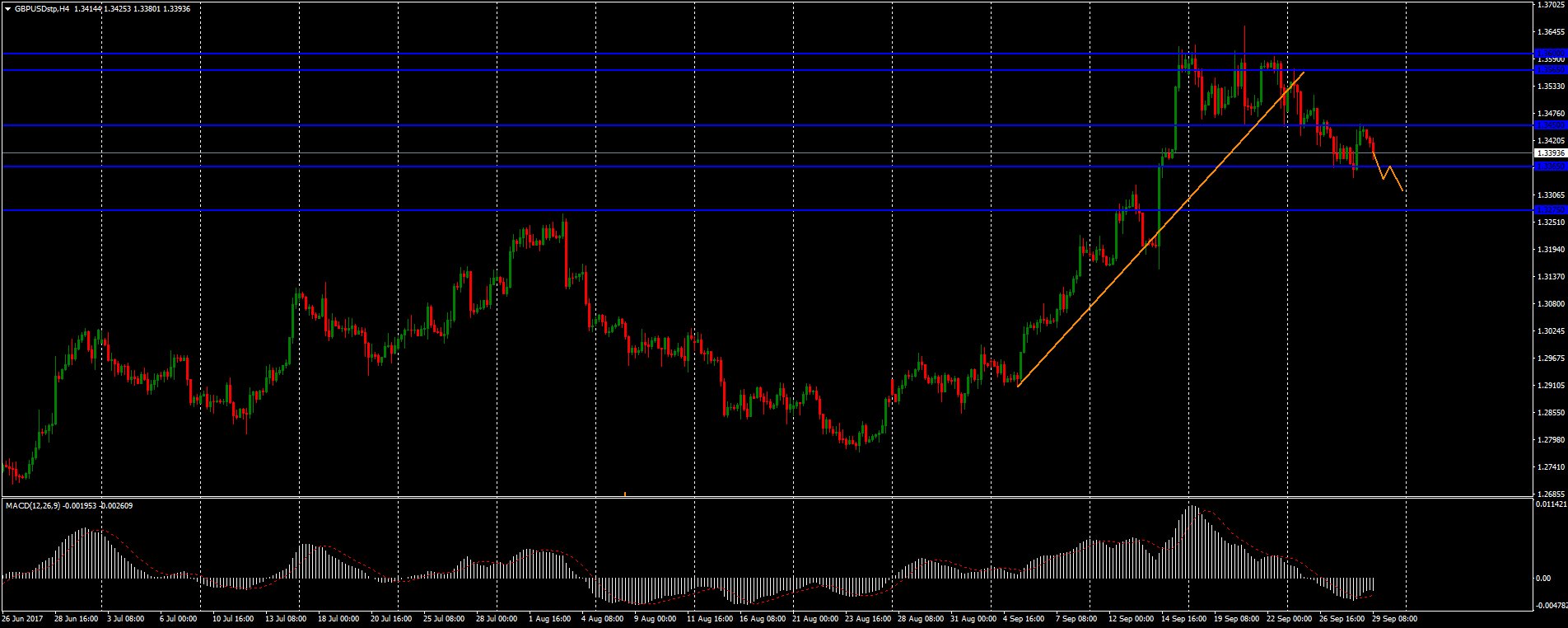Viewport: 1568px width, 628px height.
Task: Click the 1.29105 price scale value
Action: coord(1552,386)
